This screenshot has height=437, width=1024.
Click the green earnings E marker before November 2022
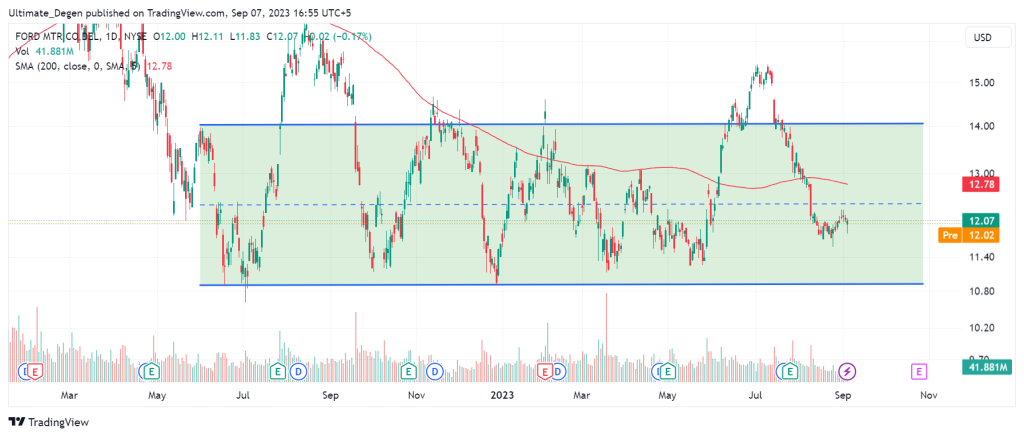point(409,372)
